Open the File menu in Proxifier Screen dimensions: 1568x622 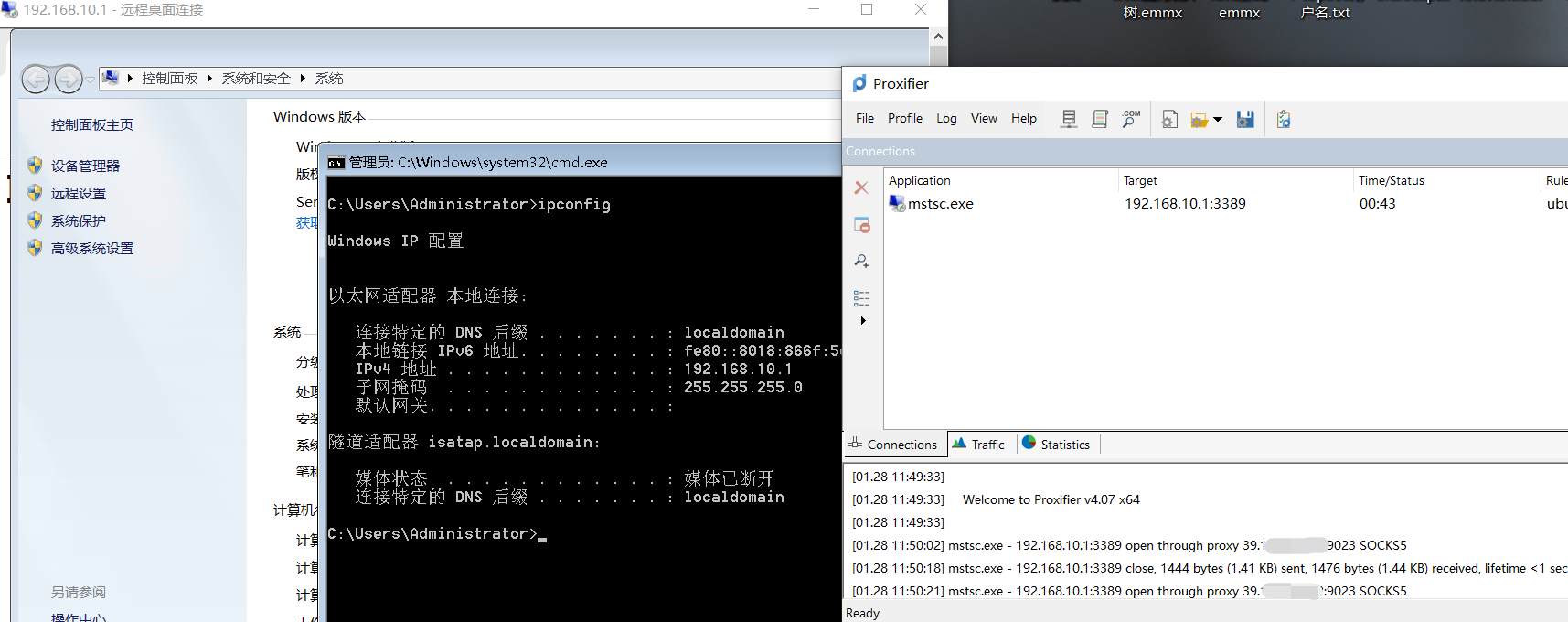click(865, 118)
